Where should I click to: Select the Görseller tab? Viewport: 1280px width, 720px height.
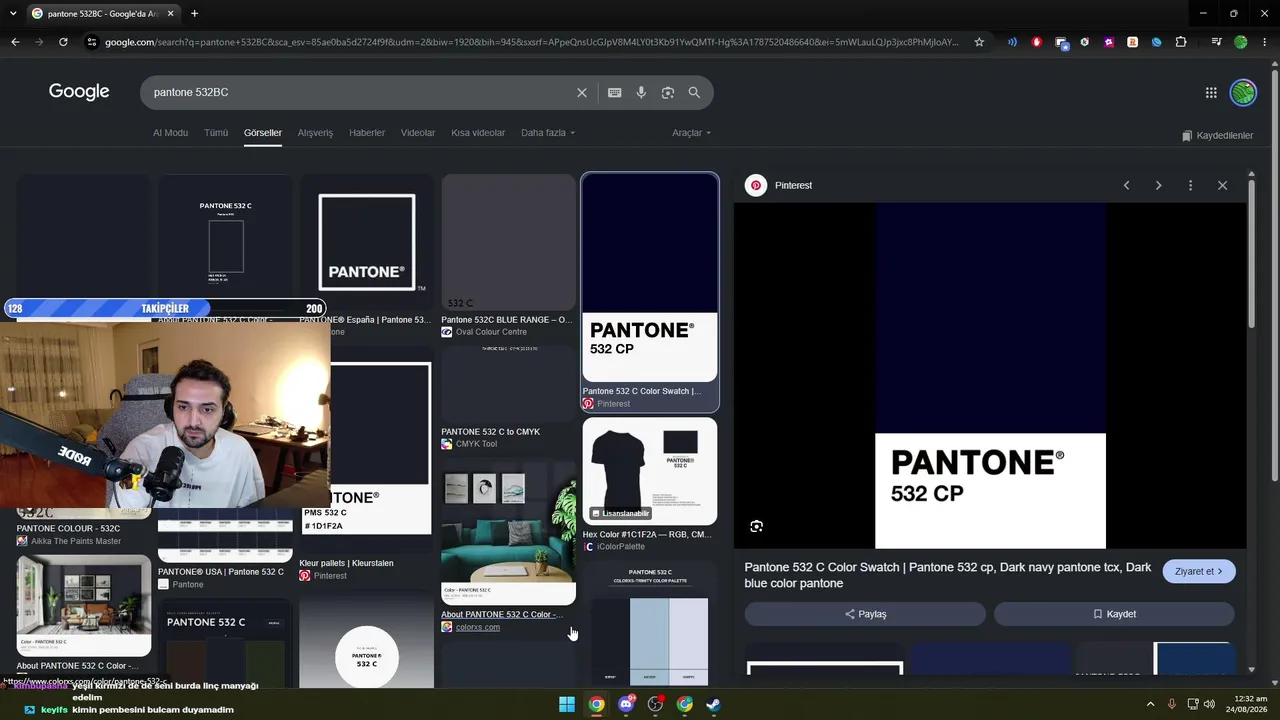[263, 133]
